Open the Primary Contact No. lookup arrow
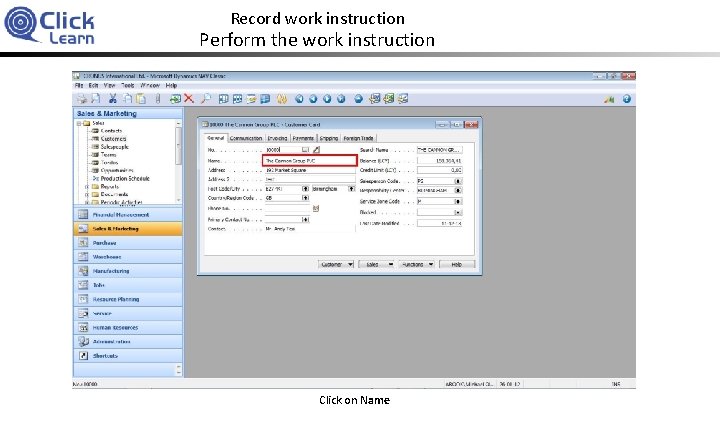Image resolution: width=720 pixels, height=437 pixels. point(305,219)
